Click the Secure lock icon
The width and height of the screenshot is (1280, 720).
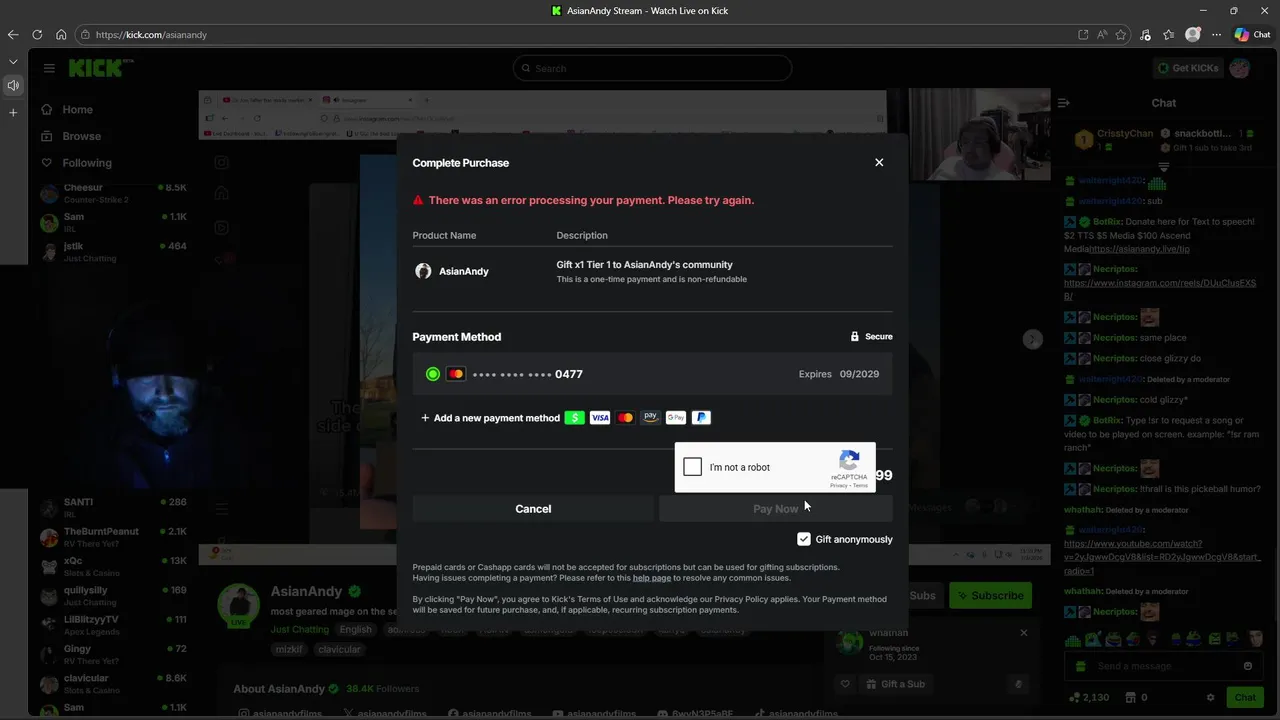coord(854,337)
